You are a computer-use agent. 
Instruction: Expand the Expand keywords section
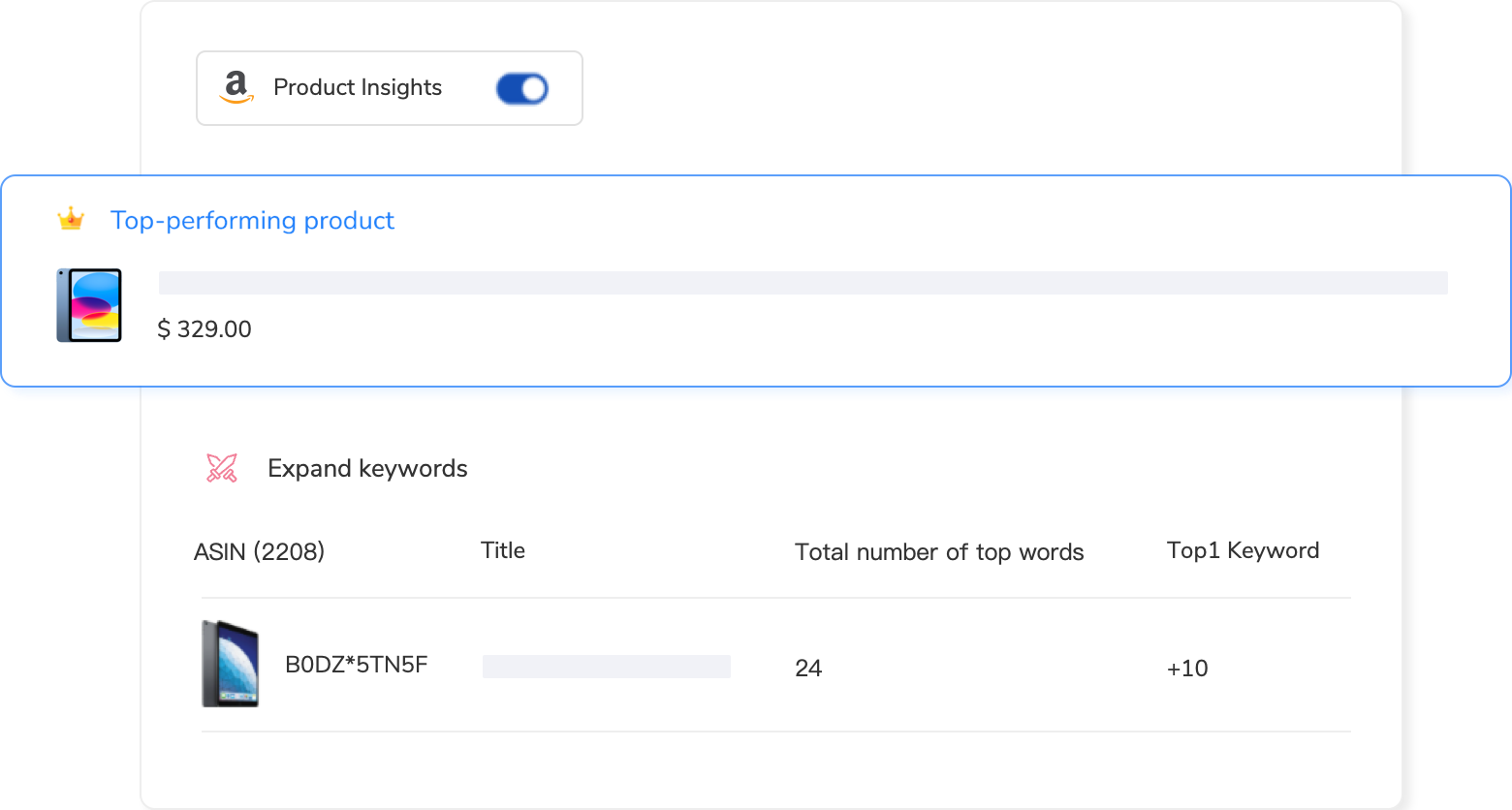click(x=367, y=469)
